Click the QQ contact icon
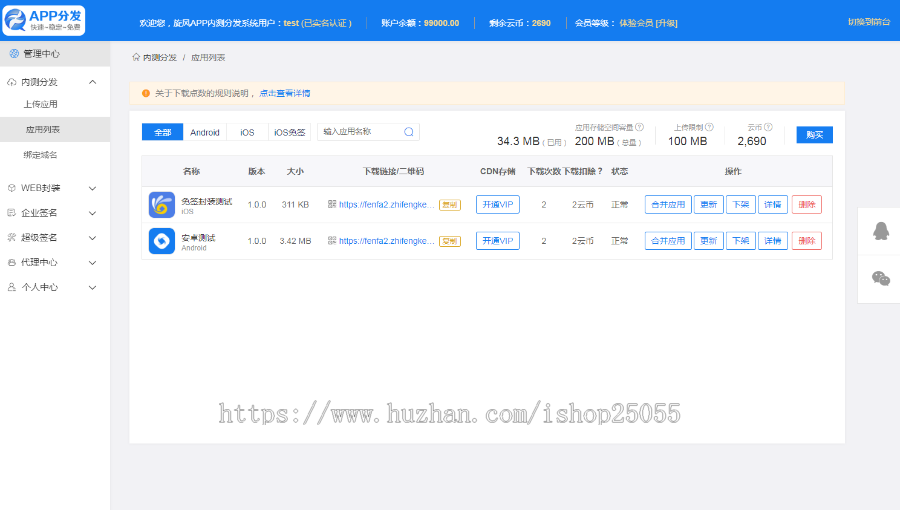This screenshot has width=900, height=510. [881, 231]
